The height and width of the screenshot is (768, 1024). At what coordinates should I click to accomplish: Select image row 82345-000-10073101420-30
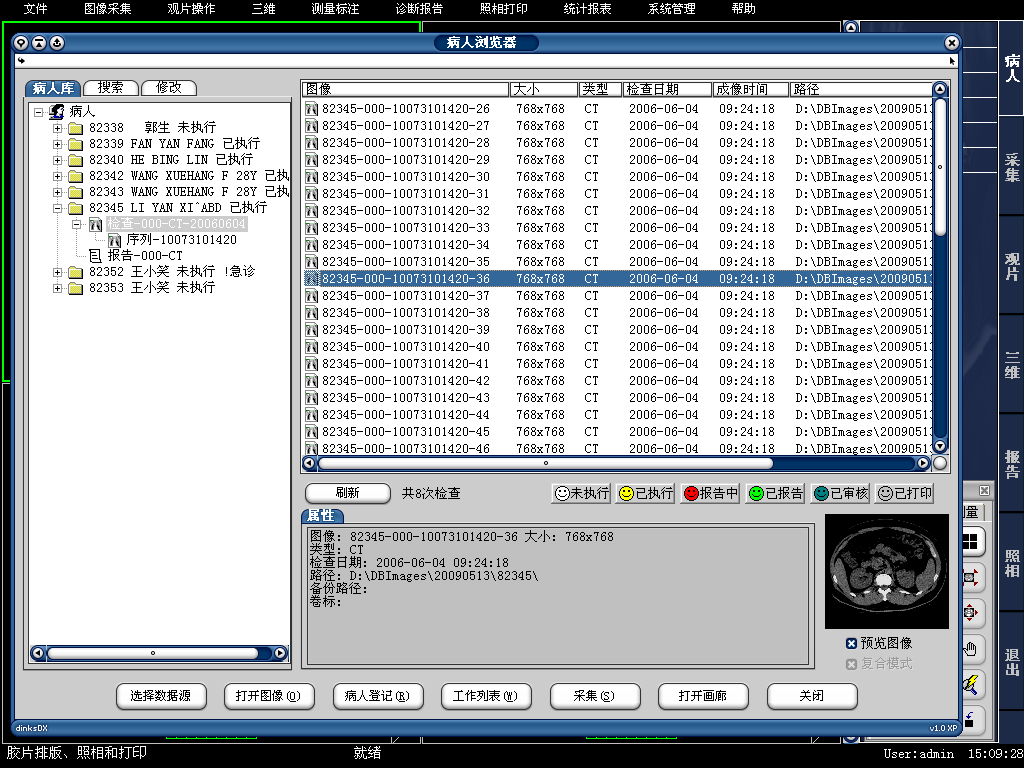pos(617,177)
